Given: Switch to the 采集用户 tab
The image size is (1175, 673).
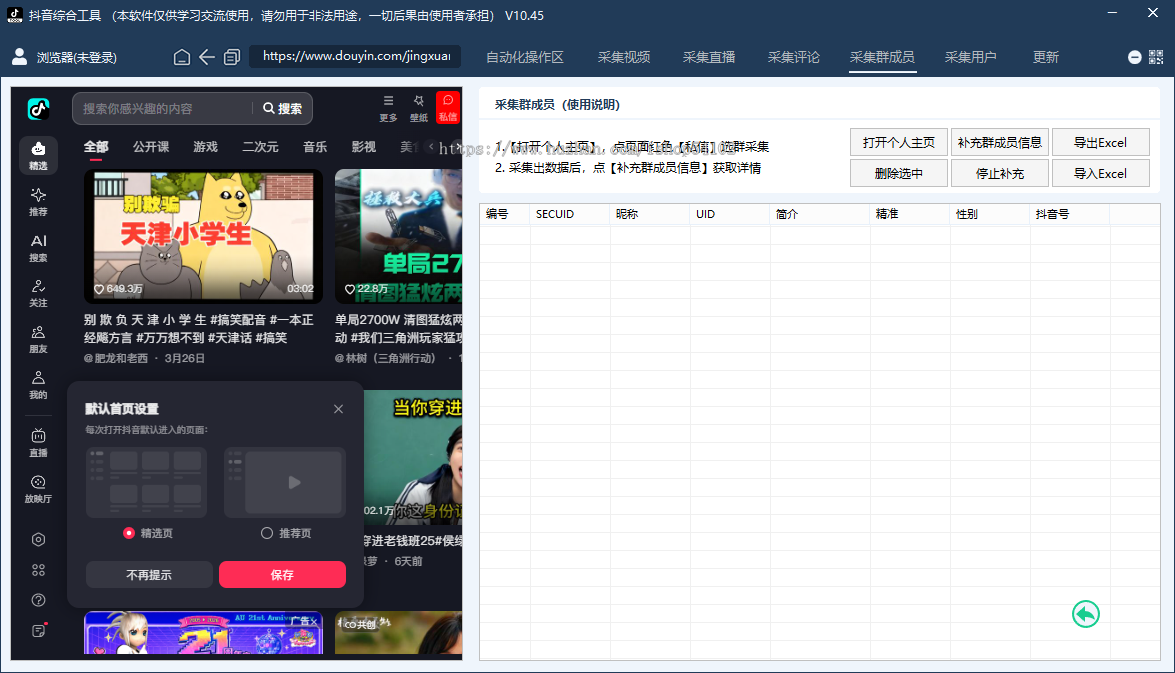Looking at the screenshot, I should (x=970, y=57).
